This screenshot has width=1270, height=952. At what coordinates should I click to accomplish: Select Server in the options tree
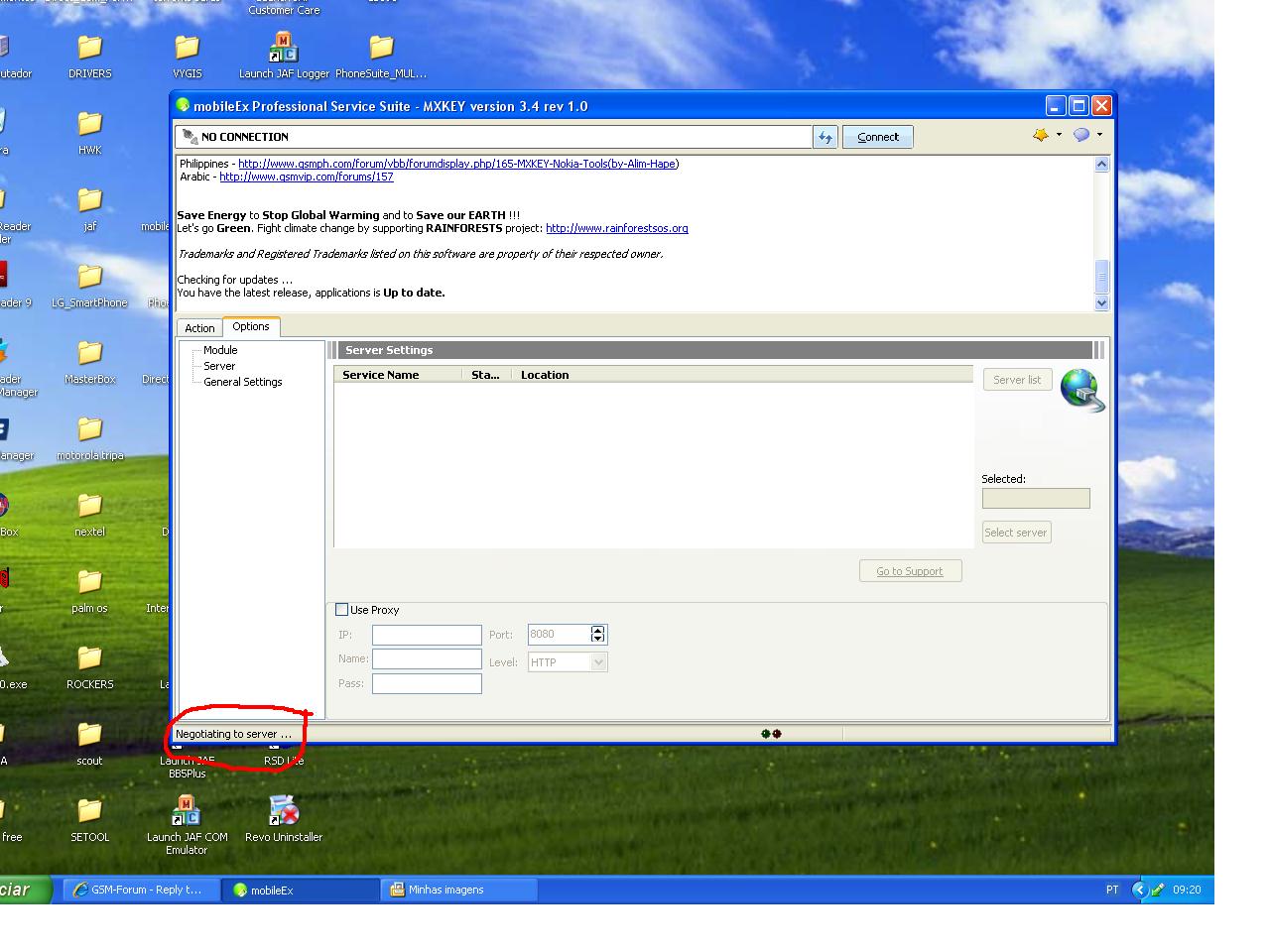[219, 366]
